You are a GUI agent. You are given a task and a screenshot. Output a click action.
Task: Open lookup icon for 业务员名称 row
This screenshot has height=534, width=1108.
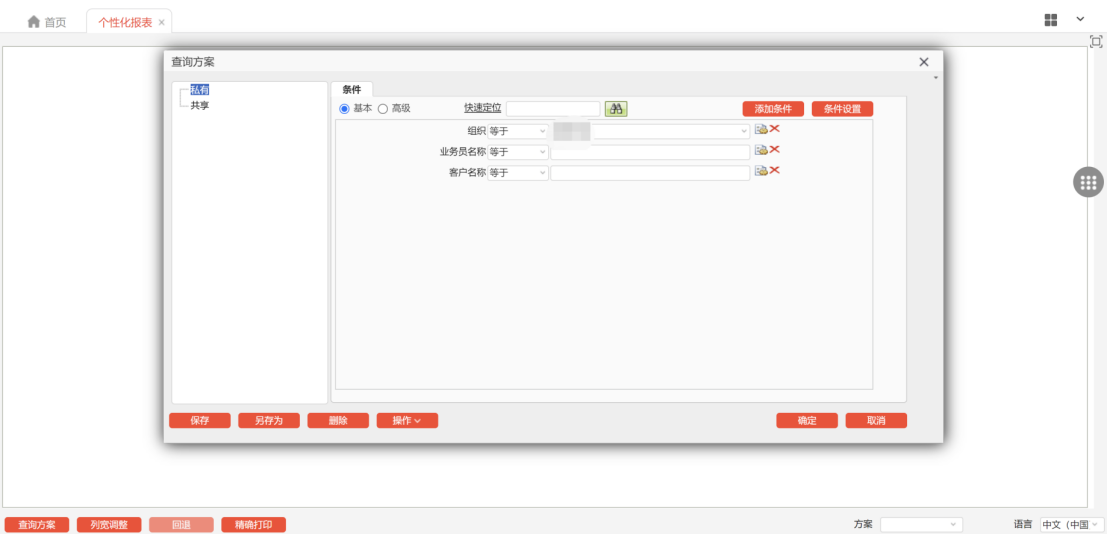coord(761,150)
